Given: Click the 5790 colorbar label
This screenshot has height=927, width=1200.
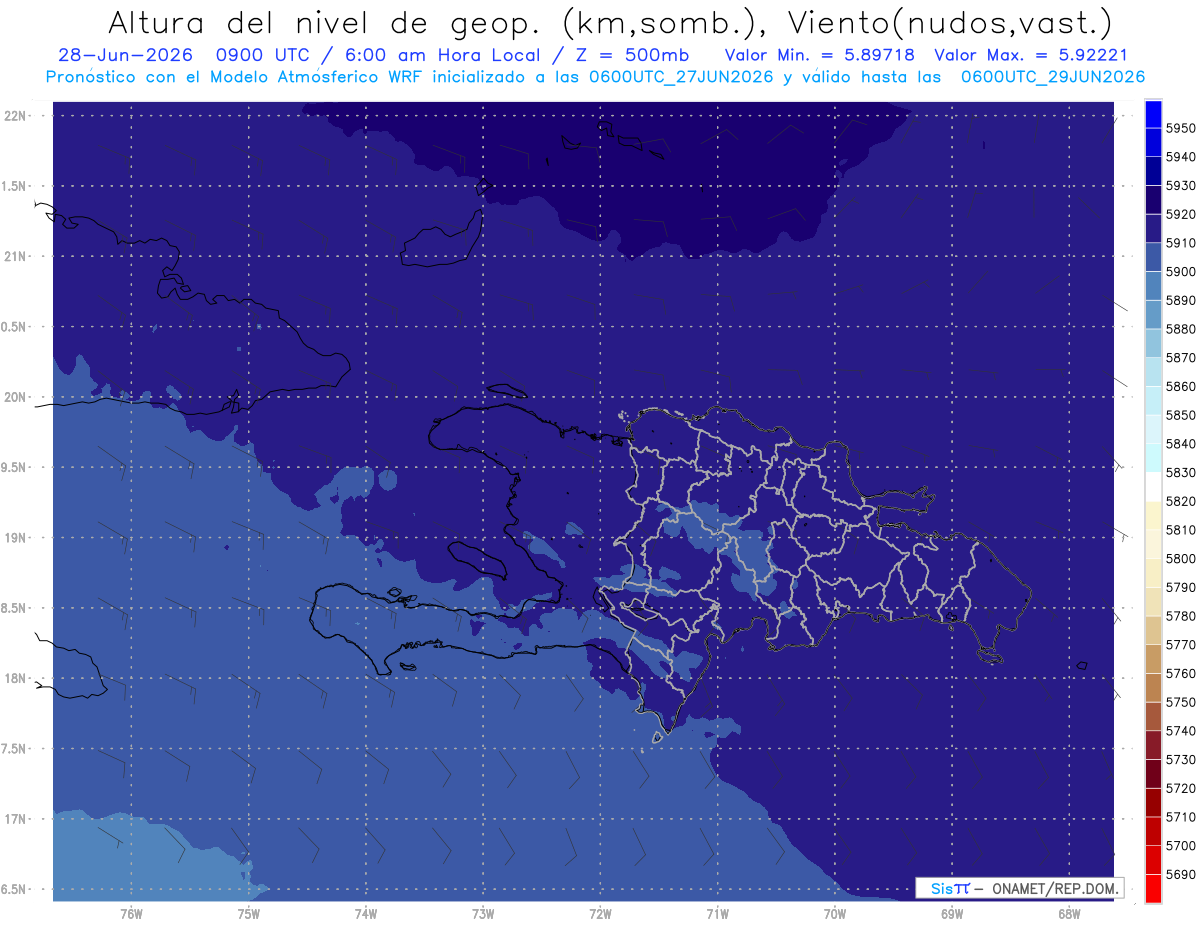Looking at the screenshot, I should point(1180,587).
